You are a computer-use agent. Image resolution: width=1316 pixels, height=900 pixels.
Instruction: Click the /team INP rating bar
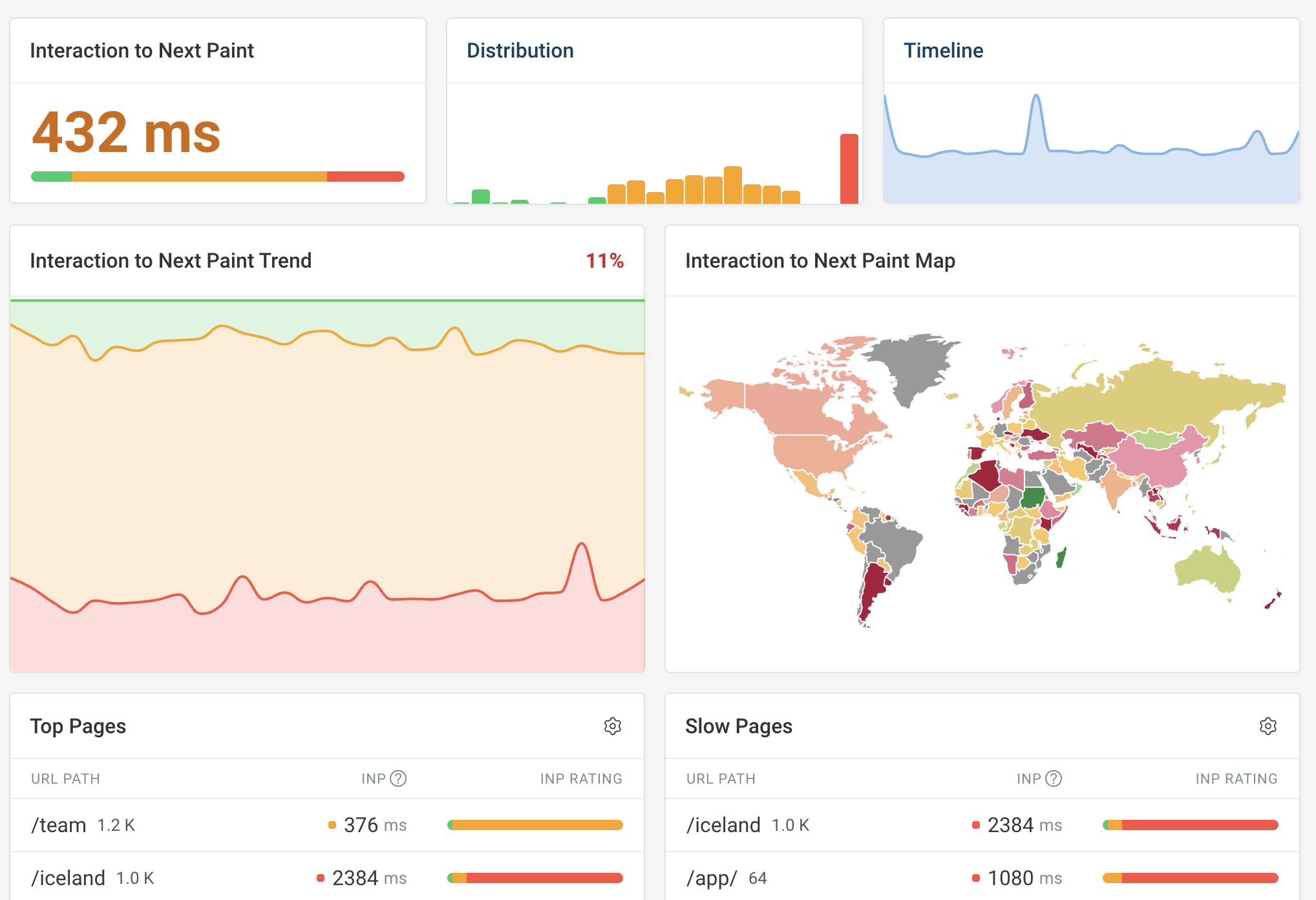535,825
